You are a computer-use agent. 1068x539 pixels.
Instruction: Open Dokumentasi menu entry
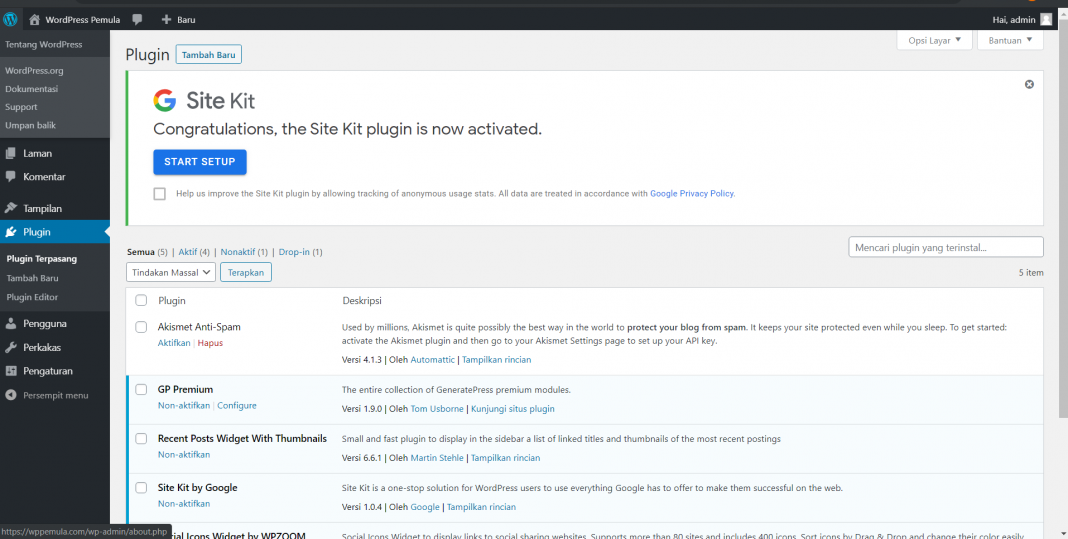(31, 89)
